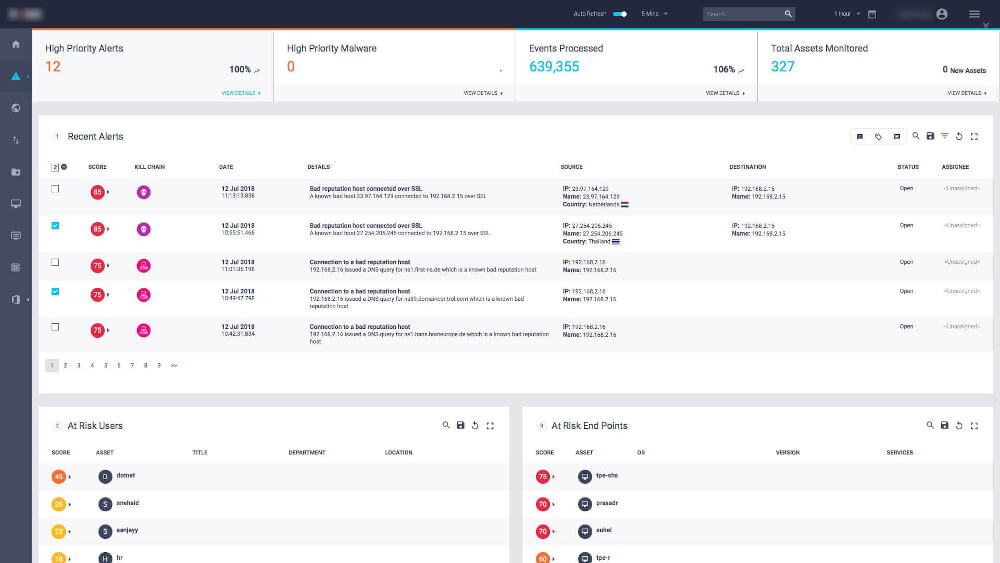Click the globe icon in the sidebar

(x=15, y=108)
